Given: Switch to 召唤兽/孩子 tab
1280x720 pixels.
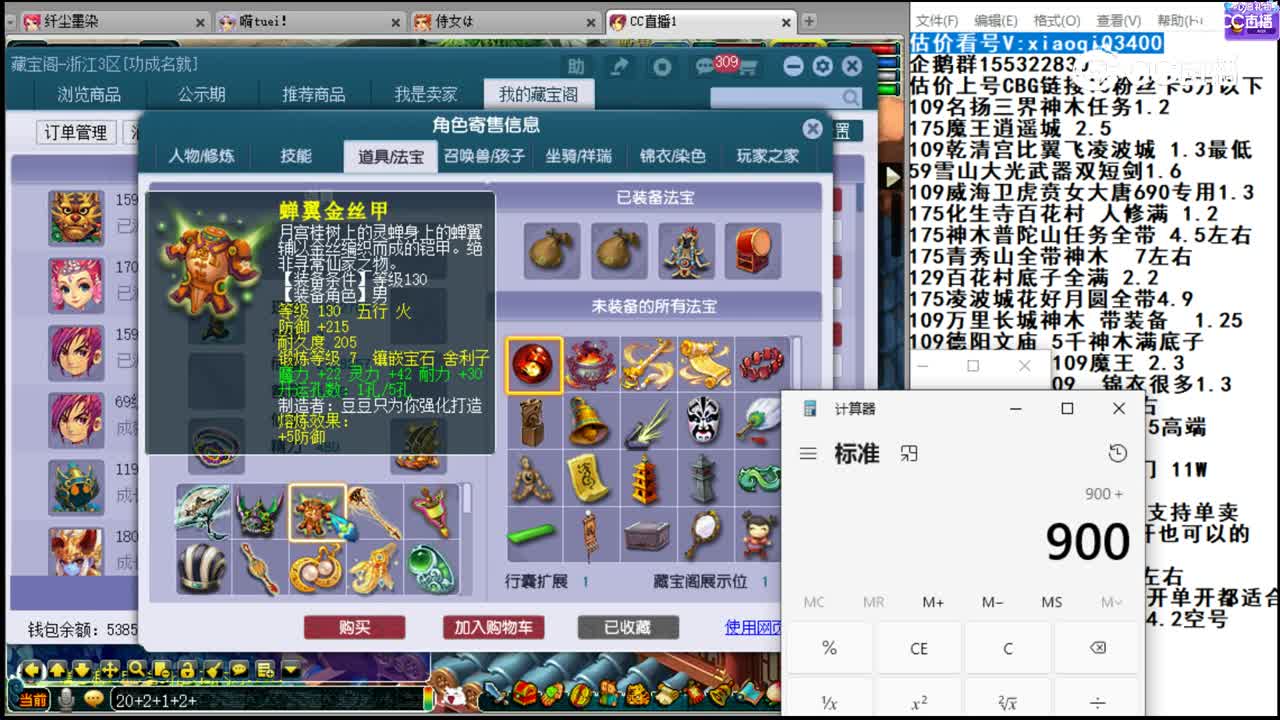Looking at the screenshot, I should [484, 156].
